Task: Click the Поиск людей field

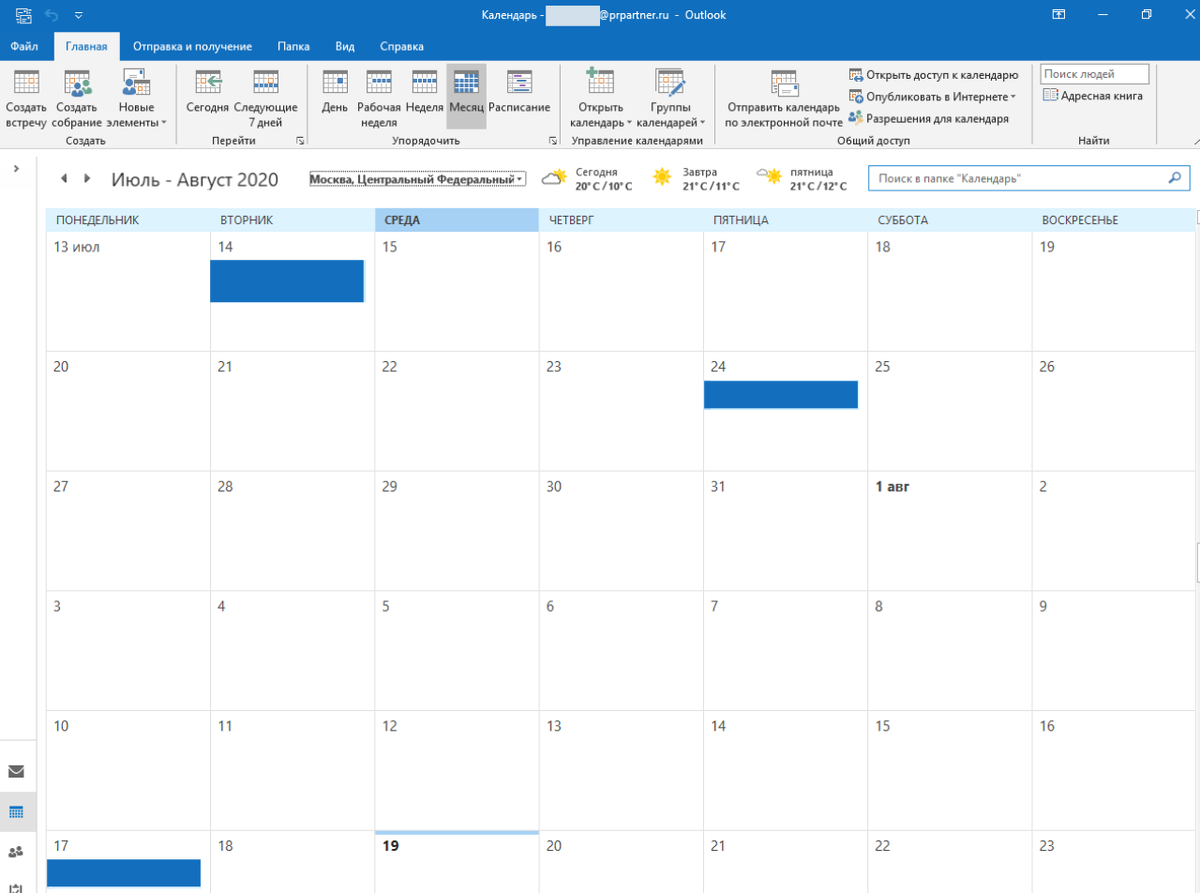Action: click(1094, 74)
